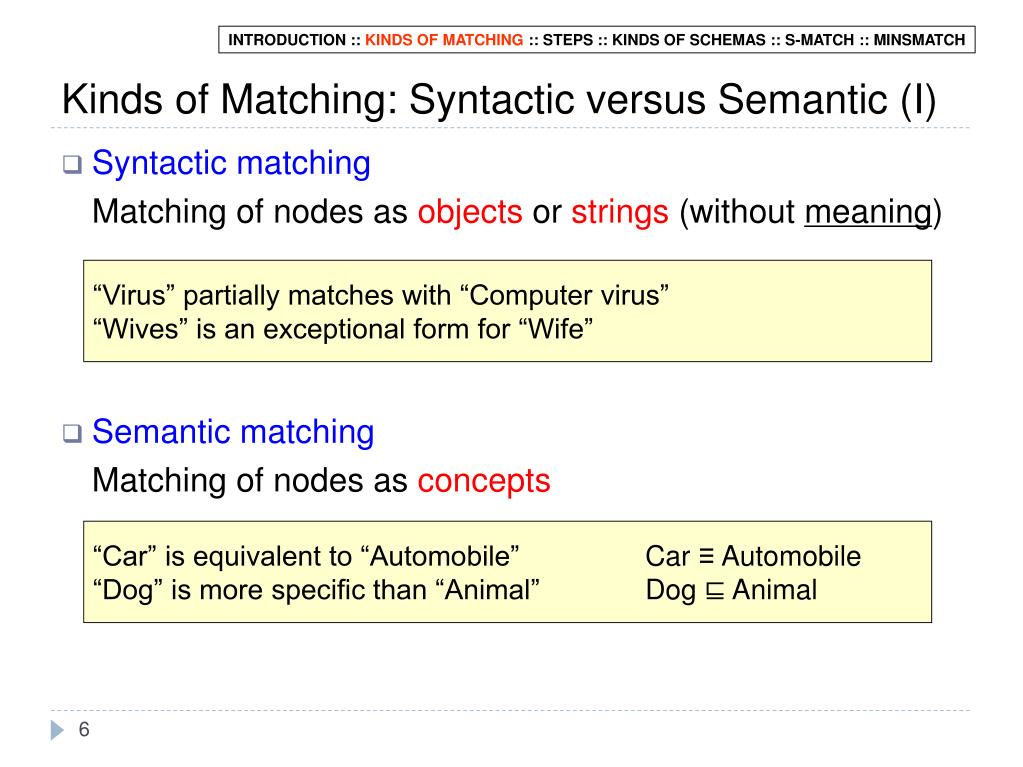Click the blue "Syntactic matching" heading
The width and height of the screenshot is (1023, 767).
[x=231, y=163]
